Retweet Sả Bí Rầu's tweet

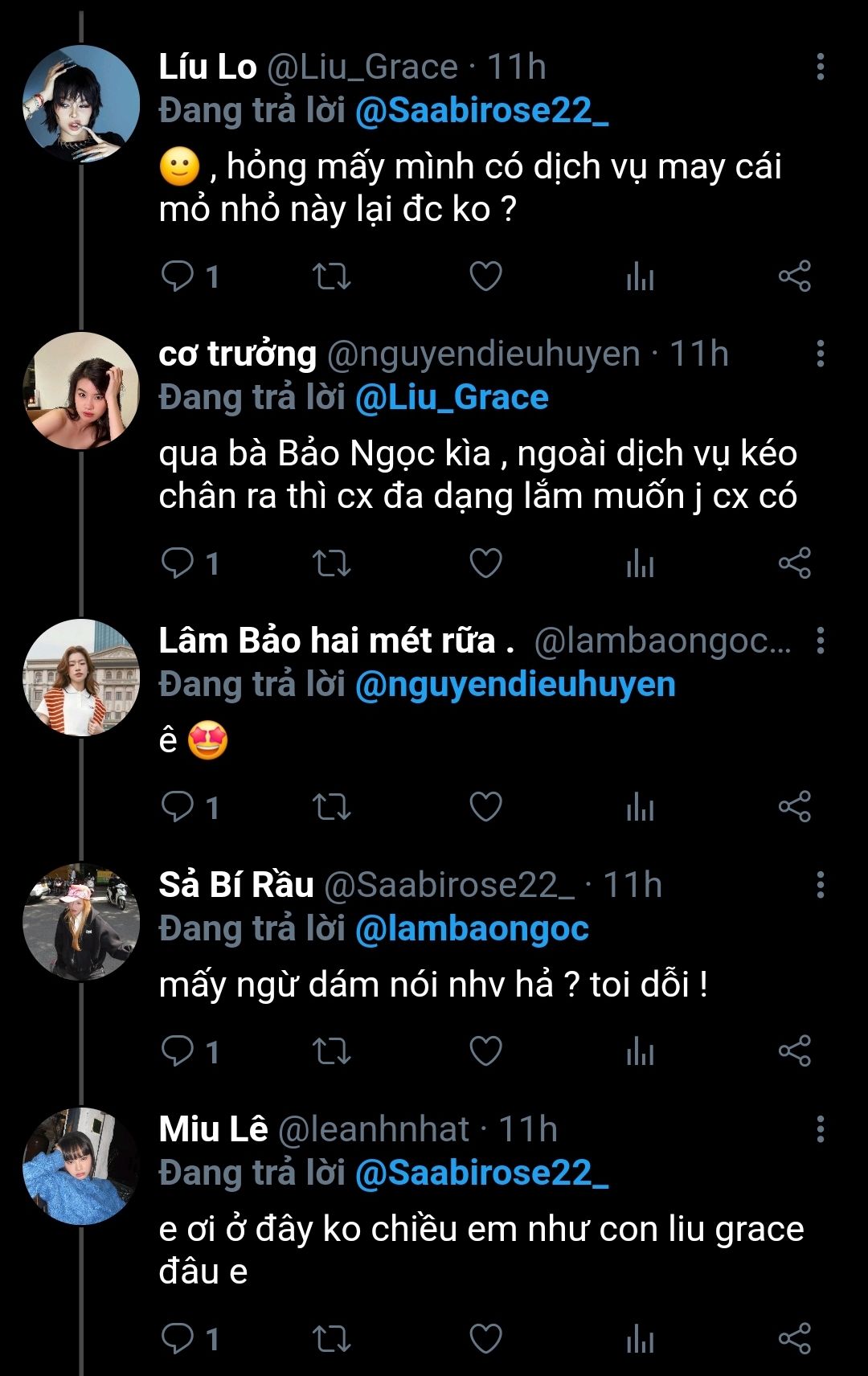(331, 1052)
